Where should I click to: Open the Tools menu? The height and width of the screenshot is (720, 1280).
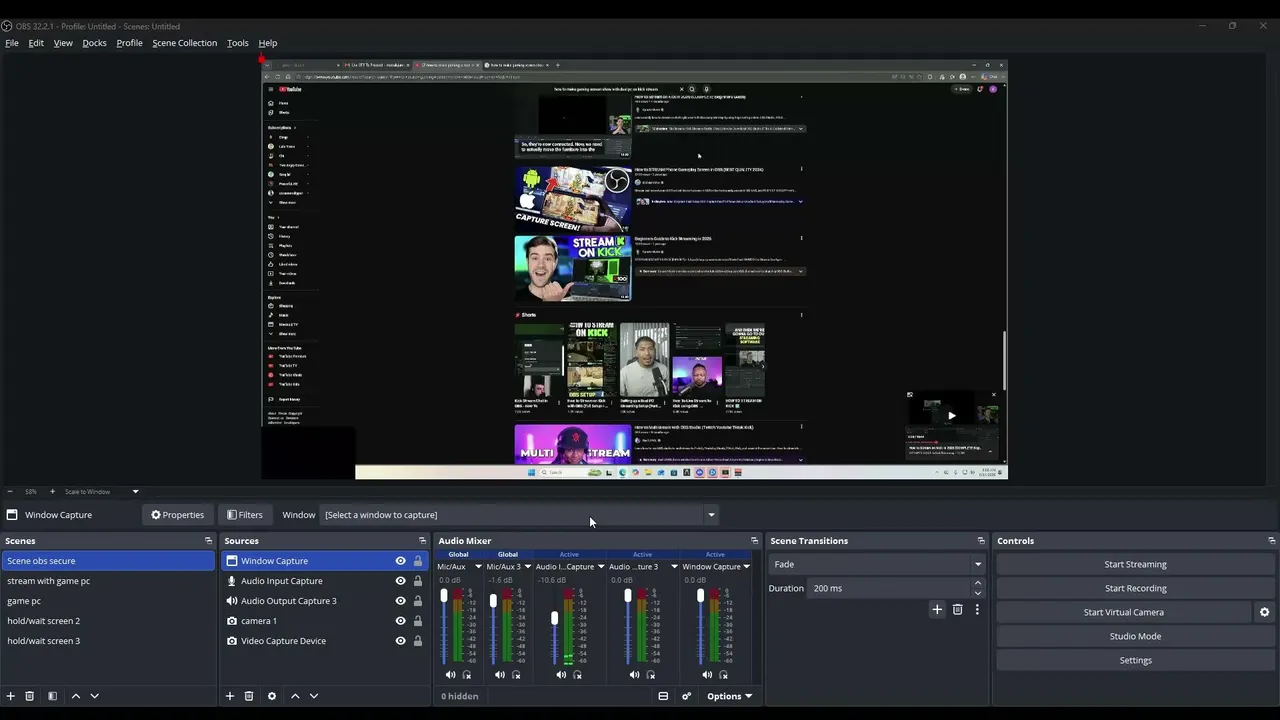pos(238,43)
